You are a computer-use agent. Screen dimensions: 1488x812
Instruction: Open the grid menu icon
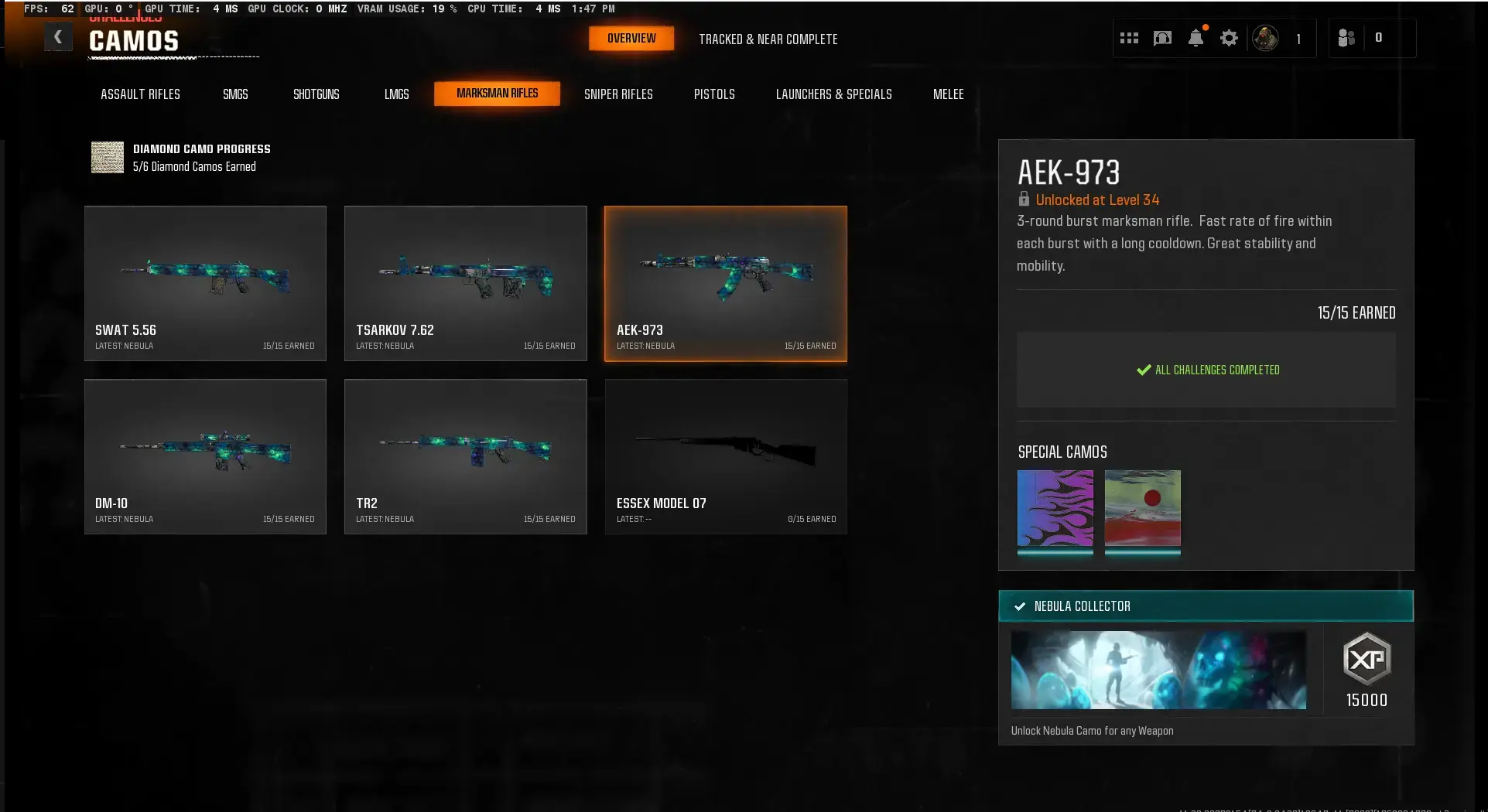1129,38
